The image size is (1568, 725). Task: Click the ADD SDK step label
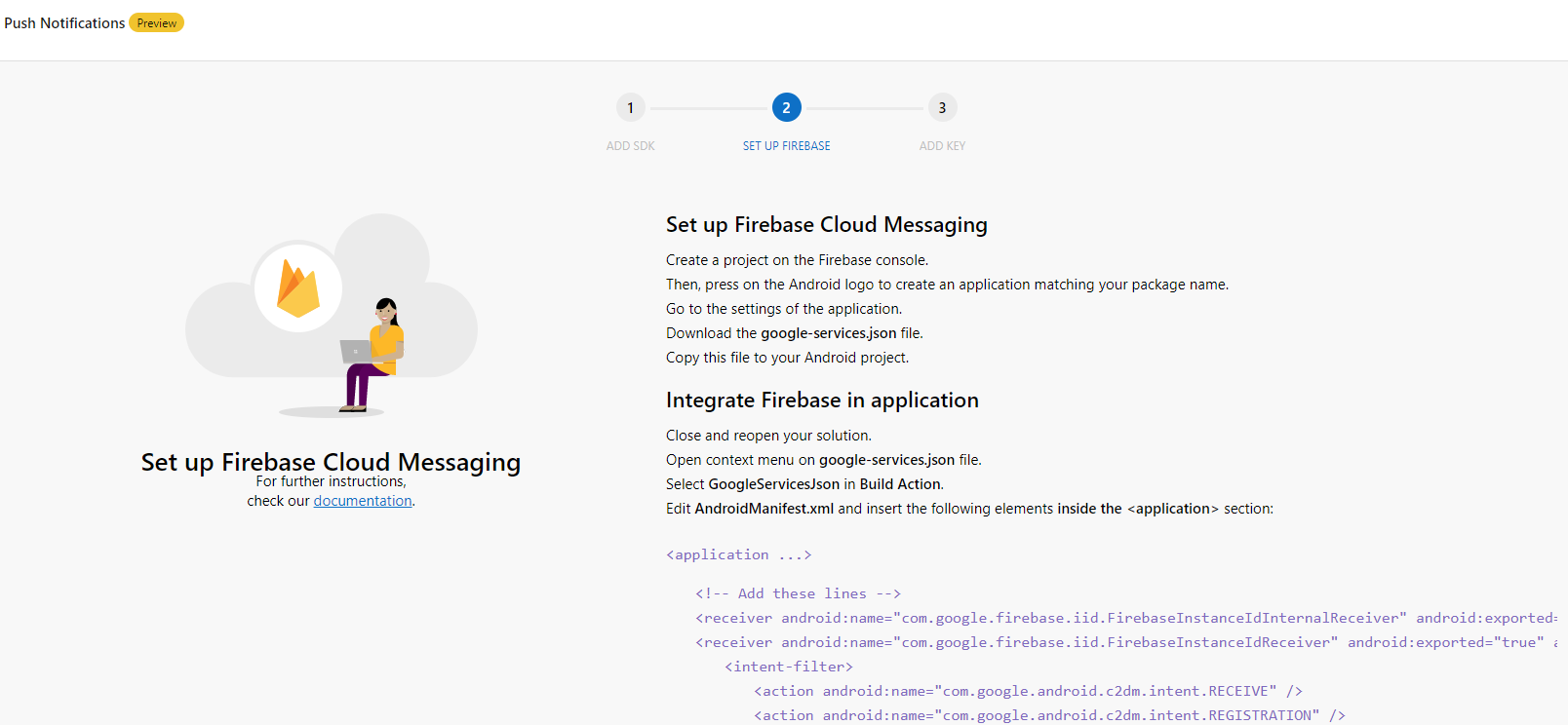pyautogui.click(x=630, y=146)
